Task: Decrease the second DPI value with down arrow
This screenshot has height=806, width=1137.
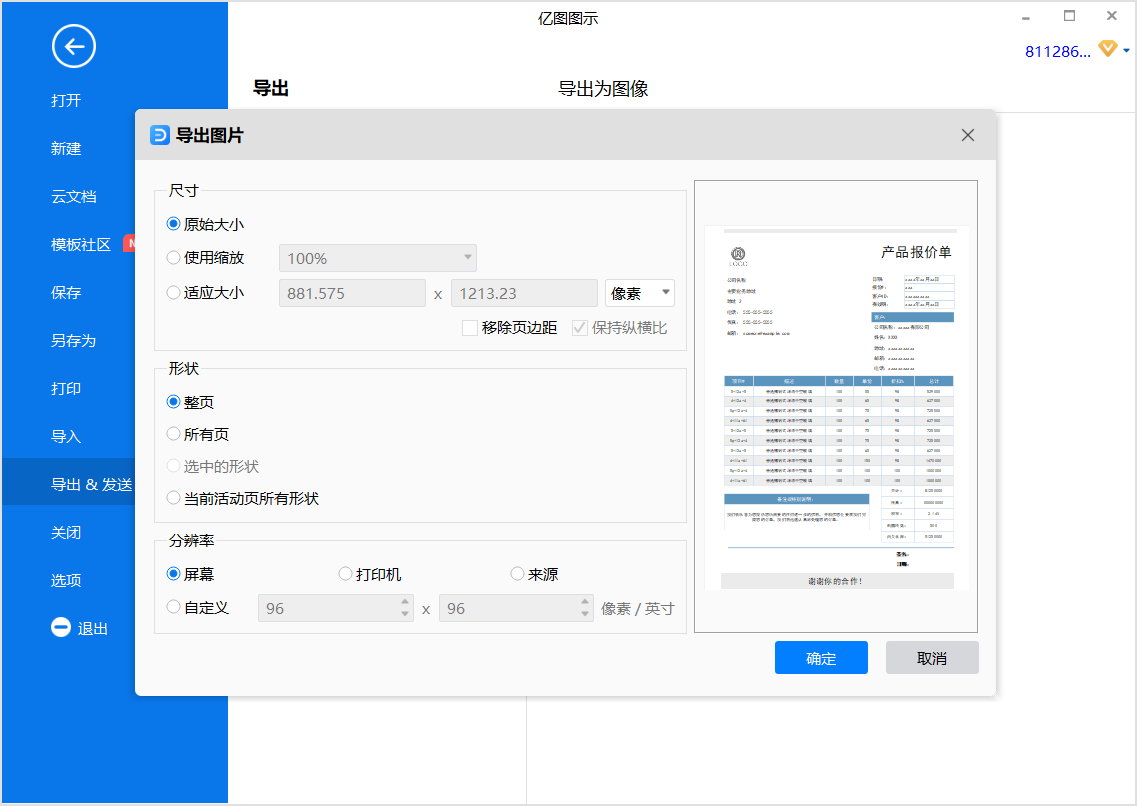Action: [585, 615]
